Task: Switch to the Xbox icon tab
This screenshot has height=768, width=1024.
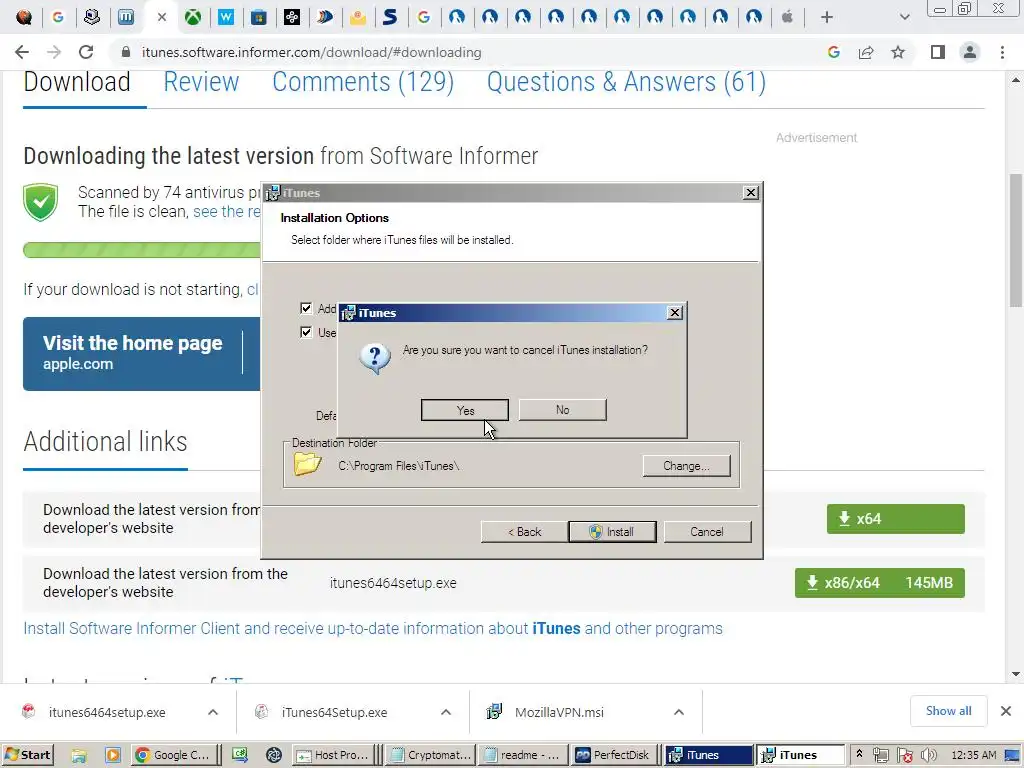Action: (x=193, y=17)
